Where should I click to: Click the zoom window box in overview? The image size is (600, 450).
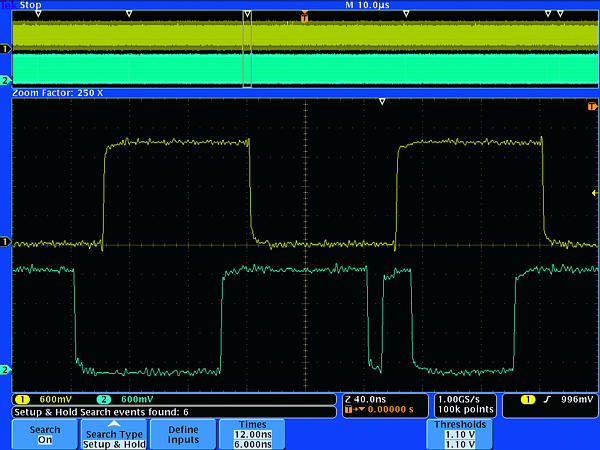click(247, 50)
